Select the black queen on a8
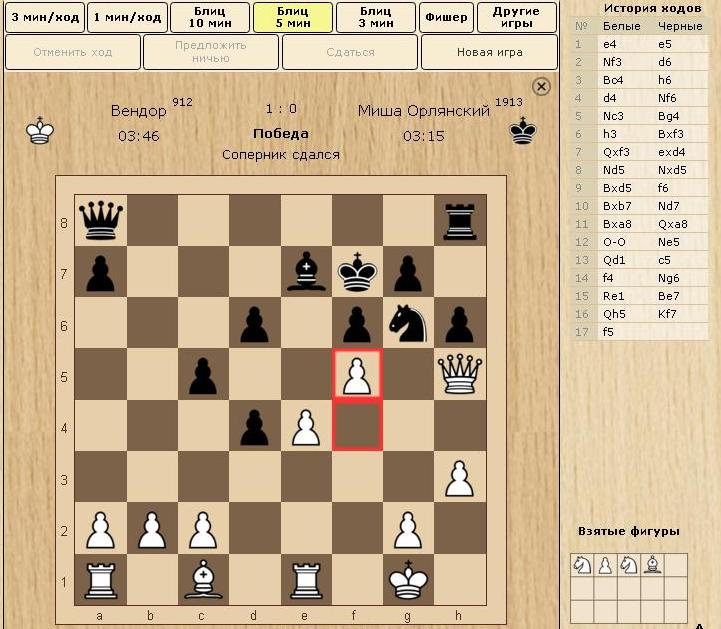721x629 pixels. pos(101,219)
